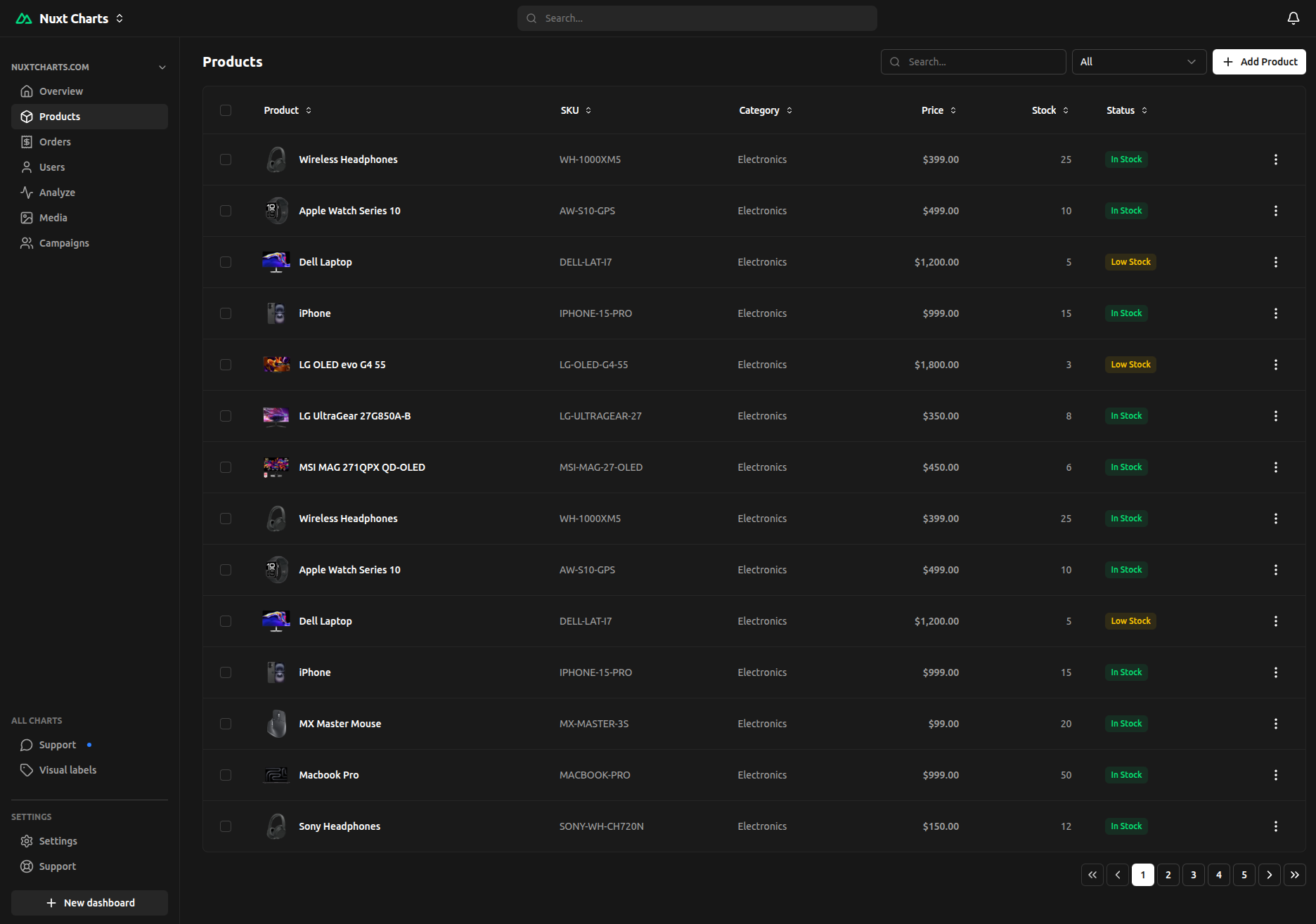Open the All category filter dropdown
The height and width of the screenshot is (924, 1316).
(x=1138, y=62)
